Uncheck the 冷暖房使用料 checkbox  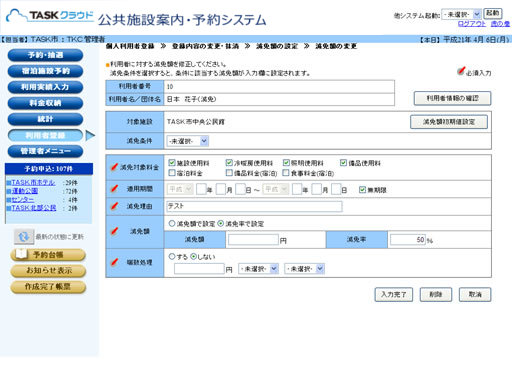tap(229, 163)
